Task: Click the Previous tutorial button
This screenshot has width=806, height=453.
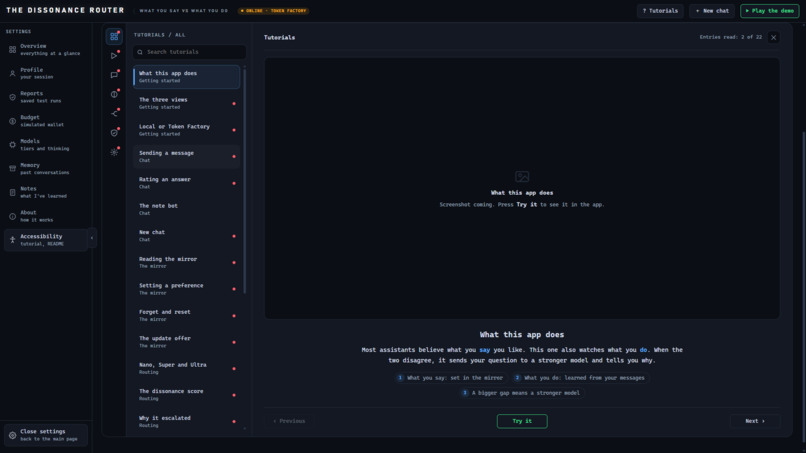Action: click(x=289, y=421)
